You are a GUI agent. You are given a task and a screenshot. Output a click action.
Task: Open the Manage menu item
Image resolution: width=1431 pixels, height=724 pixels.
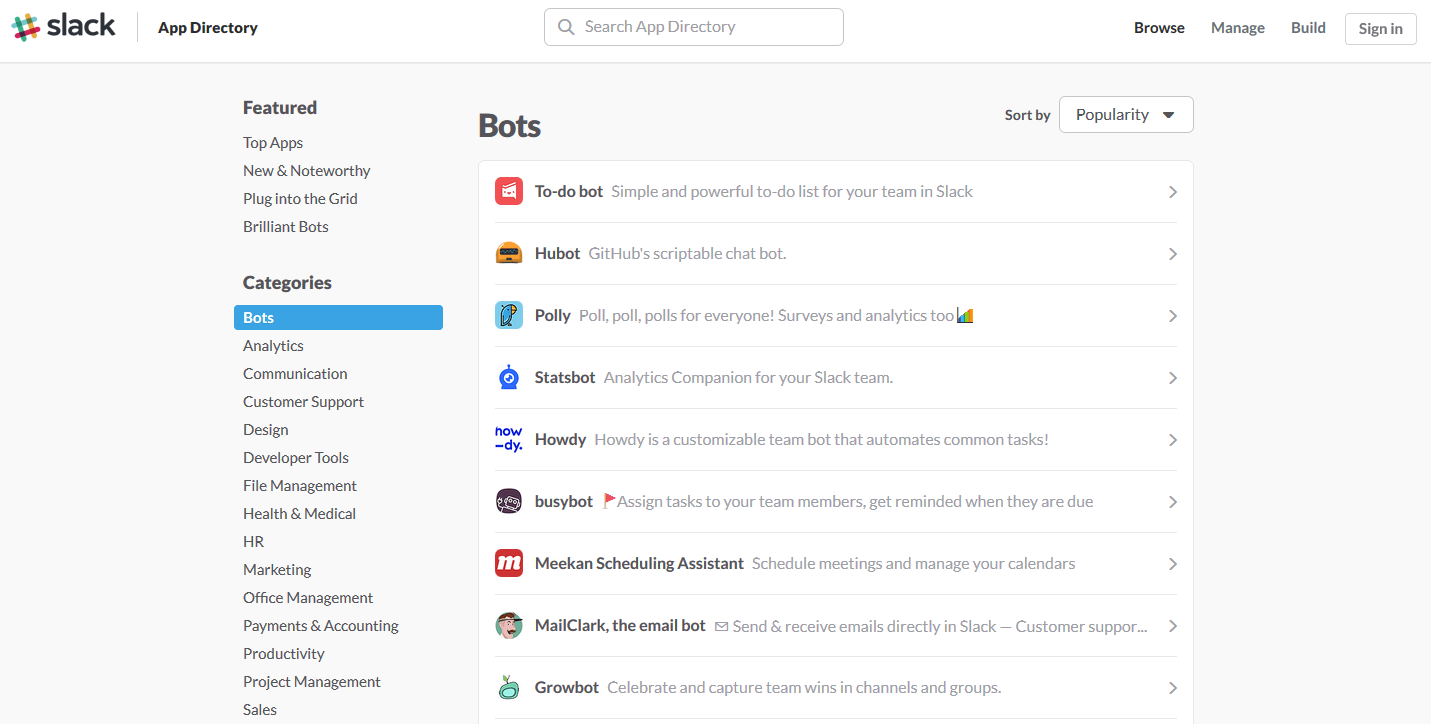click(1237, 28)
